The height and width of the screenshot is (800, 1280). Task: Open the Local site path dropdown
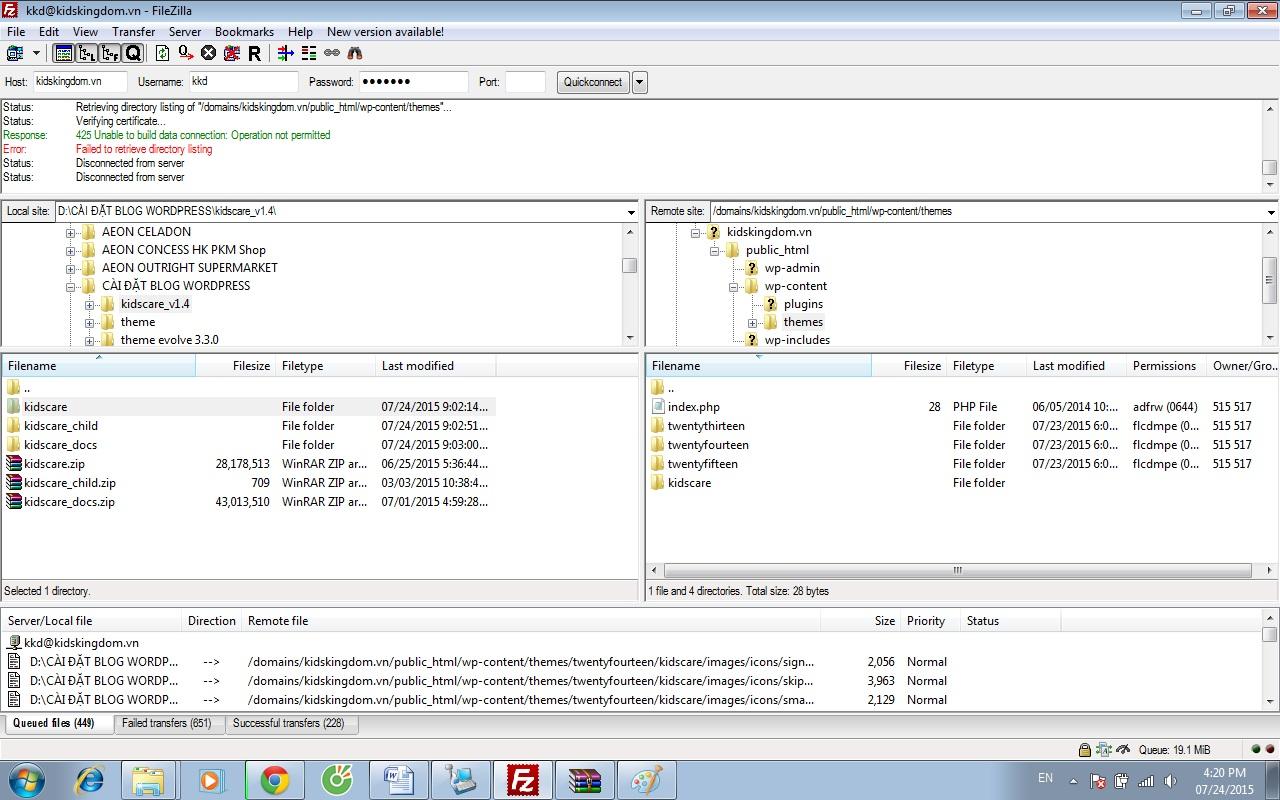point(631,212)
